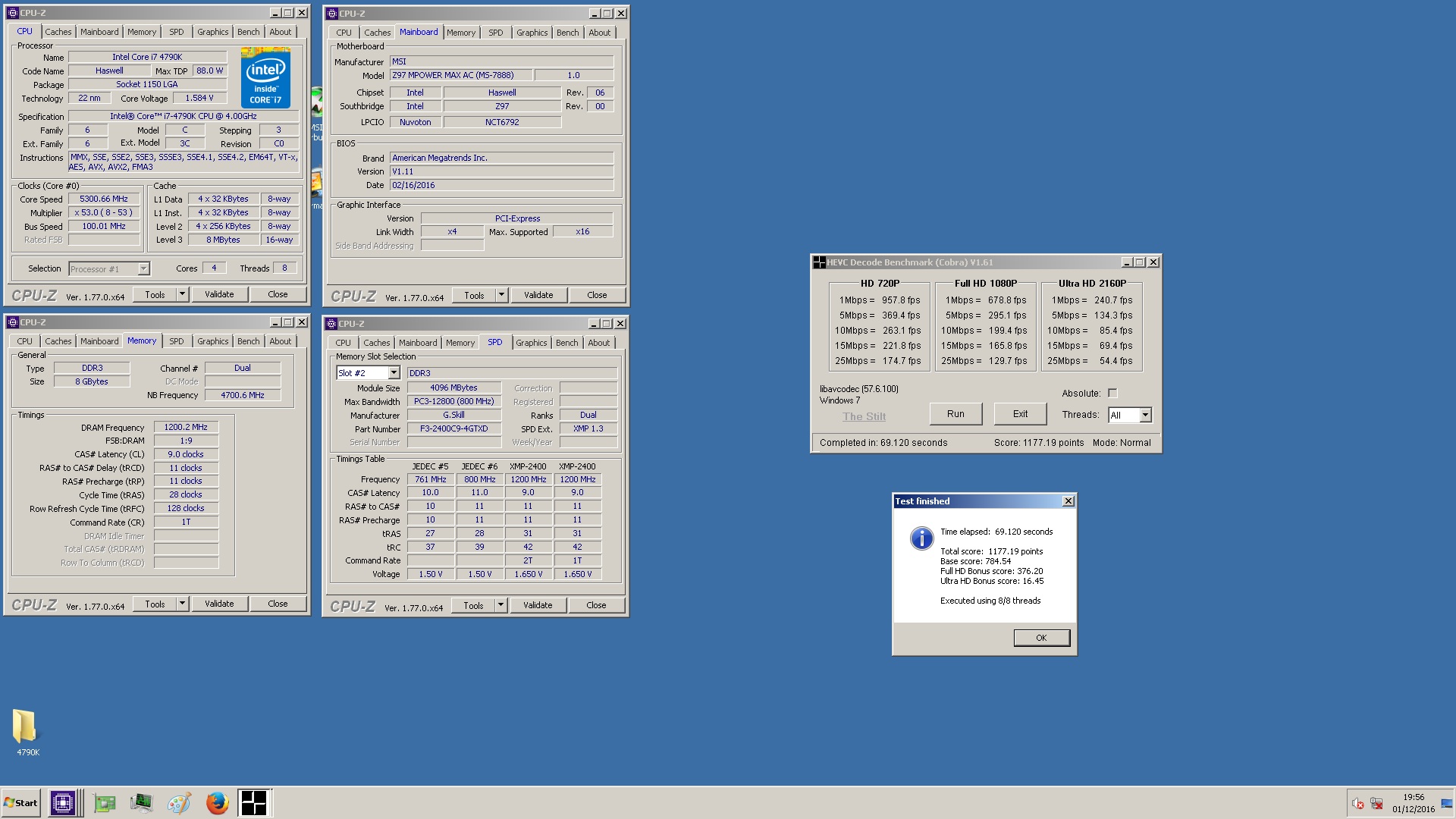Open Paint from the taskbar
This screenshot has width=1456, height=819.
pyautogui.click(x=179, y=803)
